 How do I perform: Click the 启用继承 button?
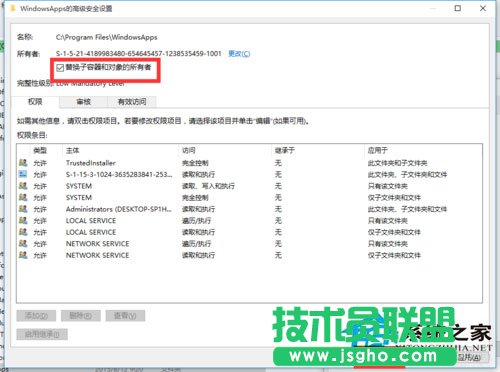coord(42,334)
